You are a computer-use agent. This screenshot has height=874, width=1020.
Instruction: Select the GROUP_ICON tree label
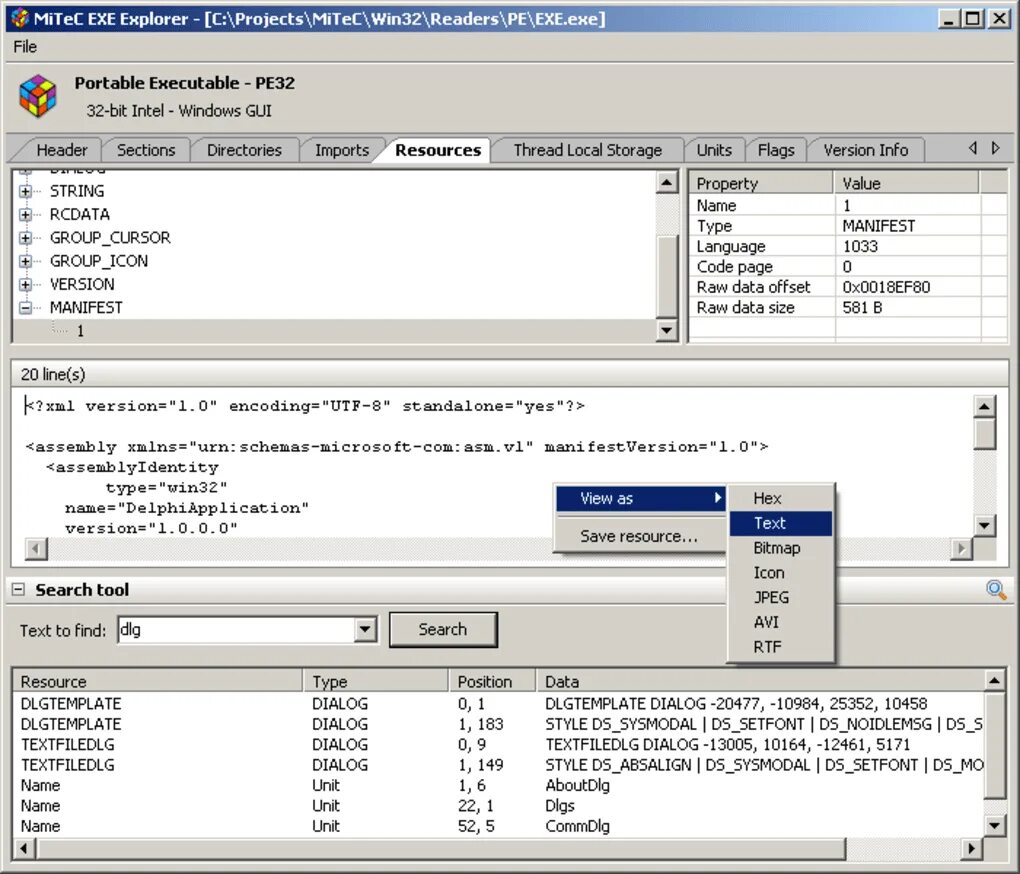tap(99, 261)
